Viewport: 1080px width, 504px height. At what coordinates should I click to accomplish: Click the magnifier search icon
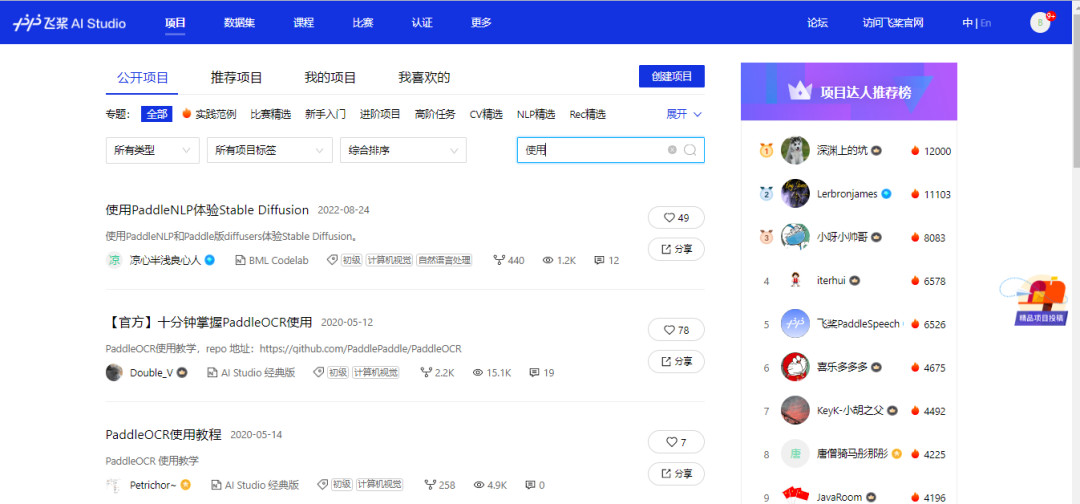[690, 149]
